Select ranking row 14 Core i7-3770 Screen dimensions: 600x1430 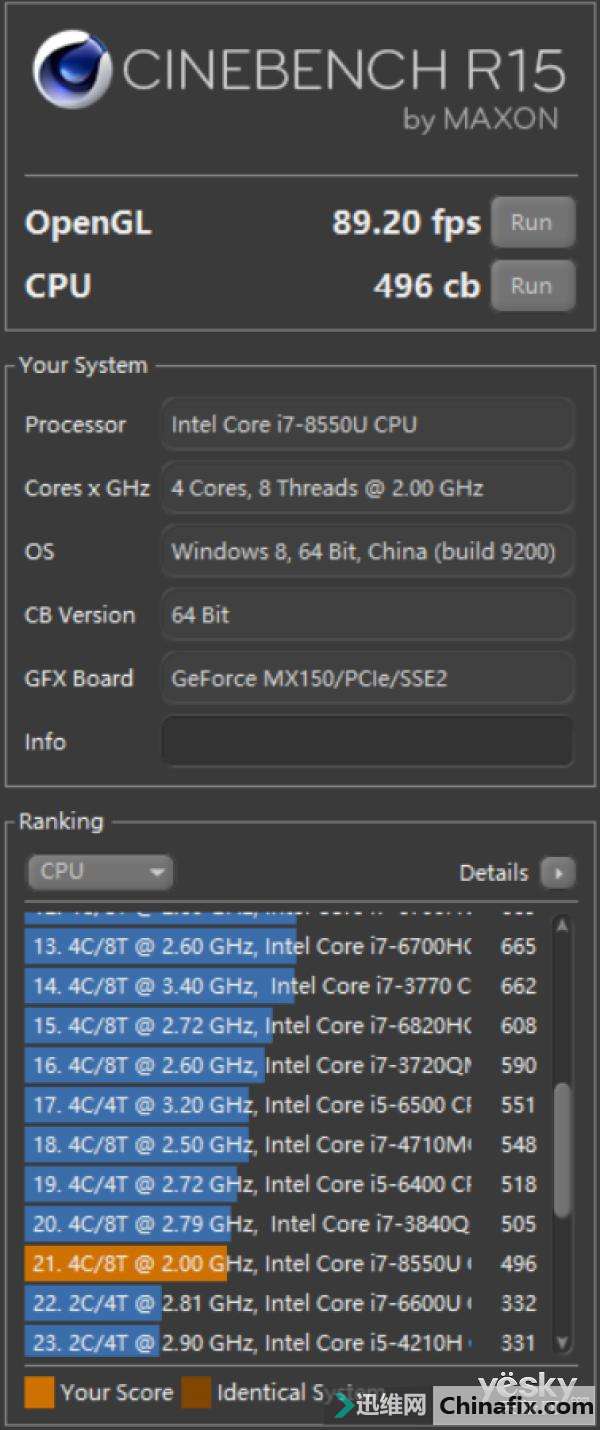[x=286, y=986]
